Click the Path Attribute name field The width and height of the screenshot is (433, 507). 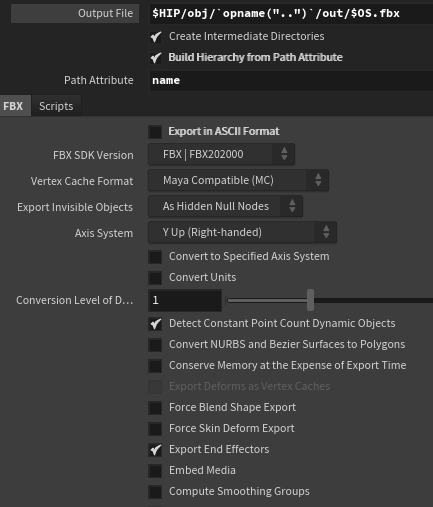(x=291, y=81)
